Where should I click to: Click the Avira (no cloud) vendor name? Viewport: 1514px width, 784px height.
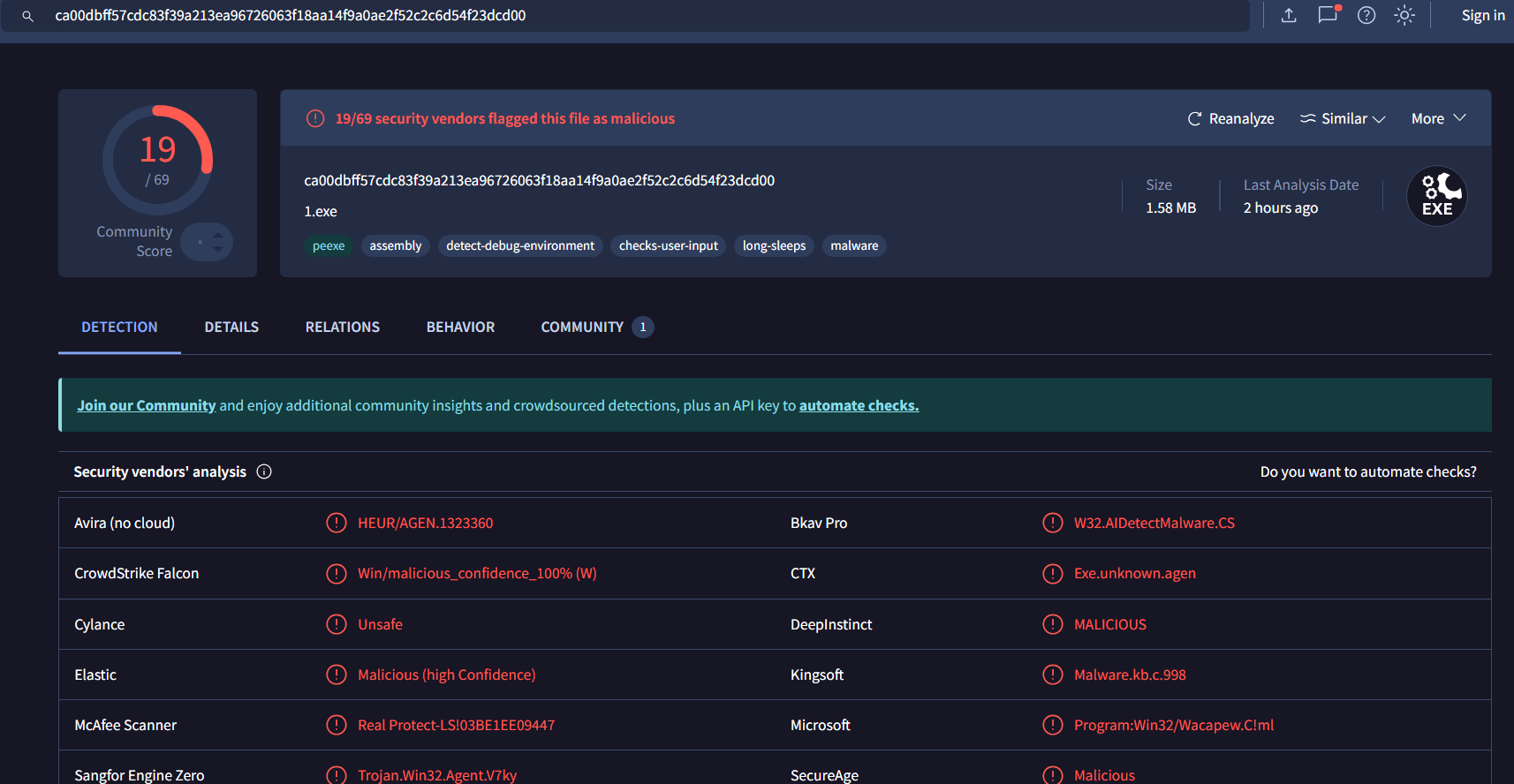pos(125,523)
